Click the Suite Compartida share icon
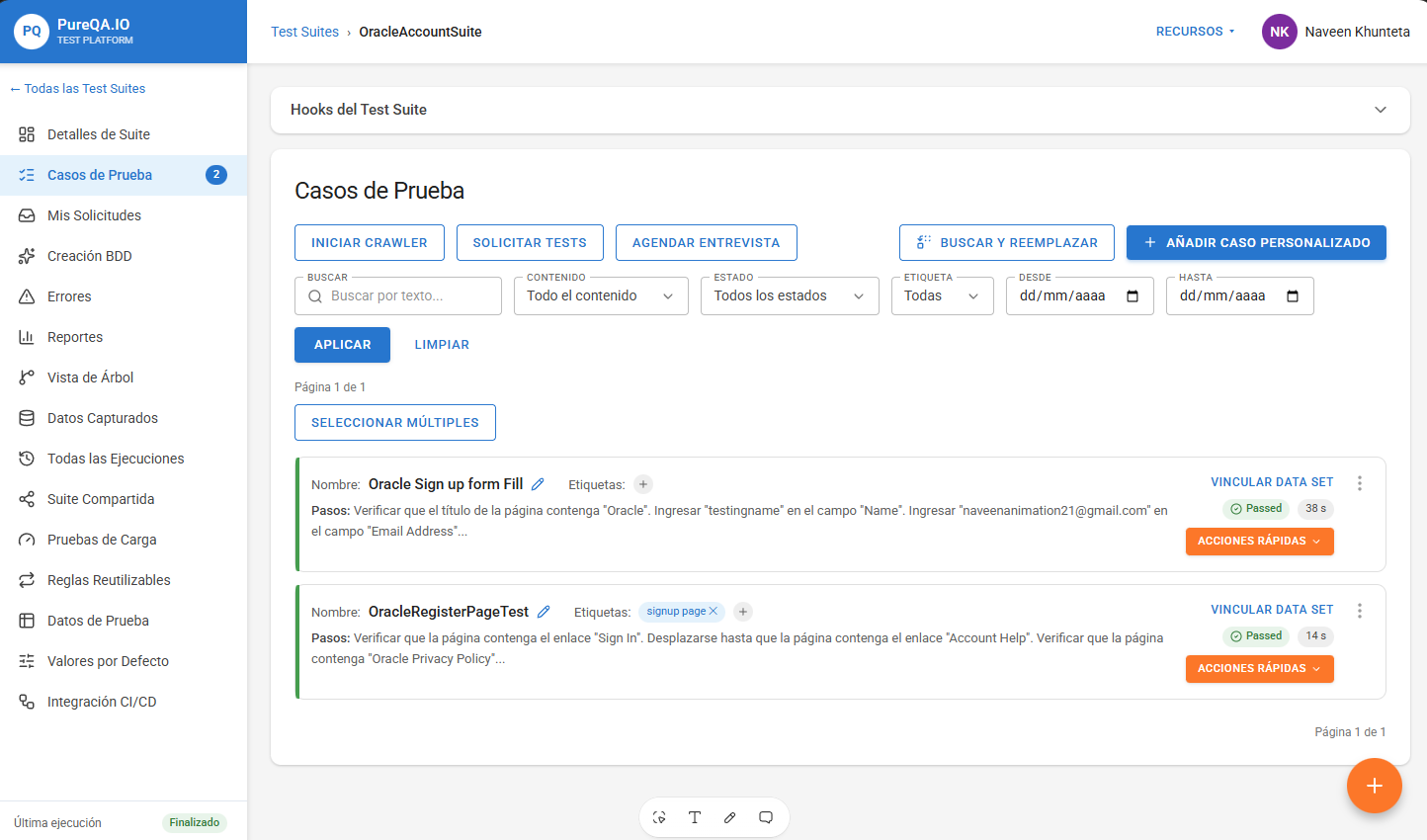 27,499
